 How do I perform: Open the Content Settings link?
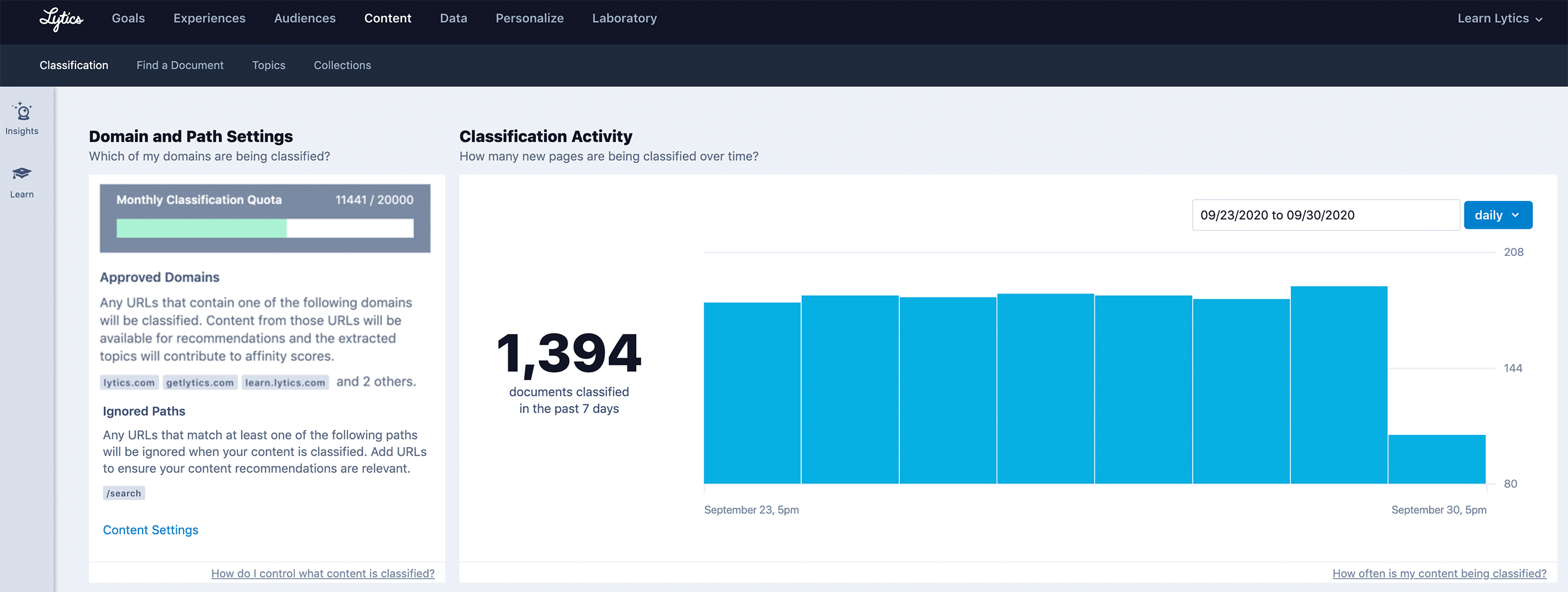(x=150, y=530)
